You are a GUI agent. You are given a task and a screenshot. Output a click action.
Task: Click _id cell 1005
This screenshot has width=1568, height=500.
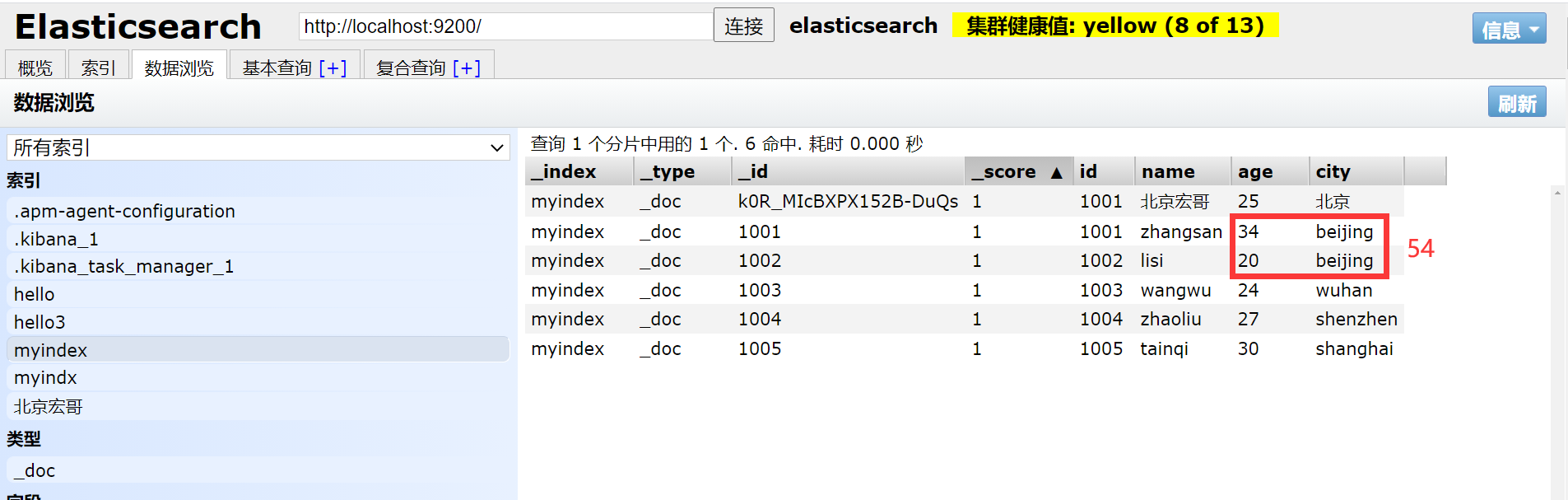pos(759,348)
